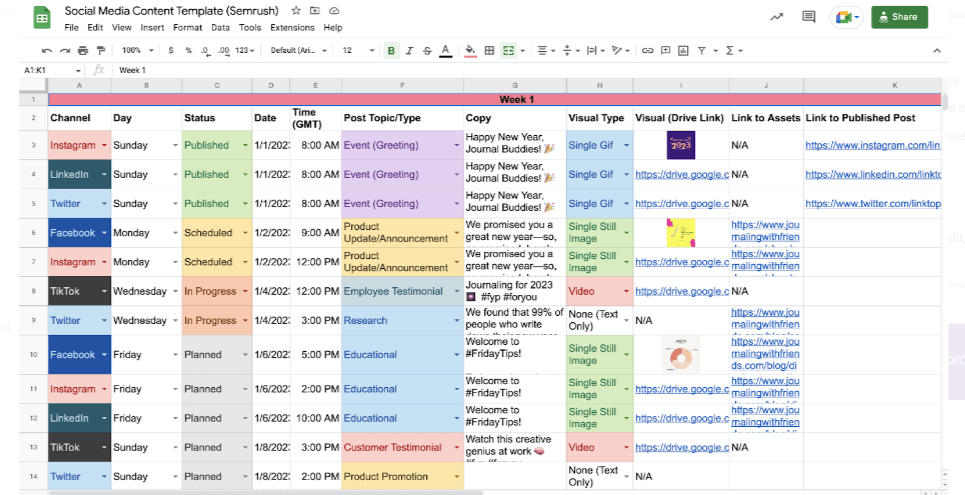The width and height of the screenshot is (965, 495).
Task: Open the Extensions menu
Action: pyautogui.click(x=292, y=28)
